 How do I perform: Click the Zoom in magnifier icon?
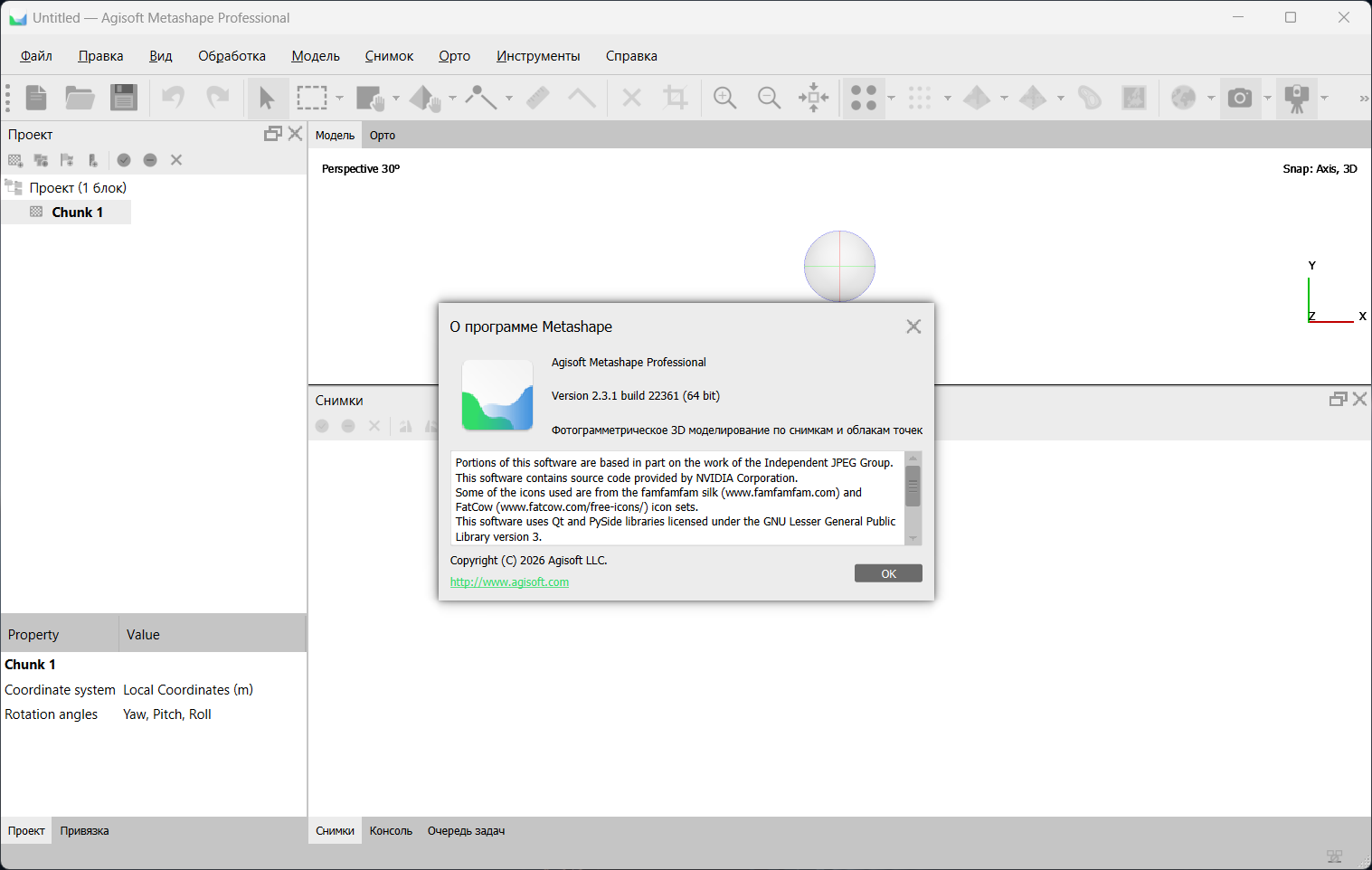coord(725,98)
